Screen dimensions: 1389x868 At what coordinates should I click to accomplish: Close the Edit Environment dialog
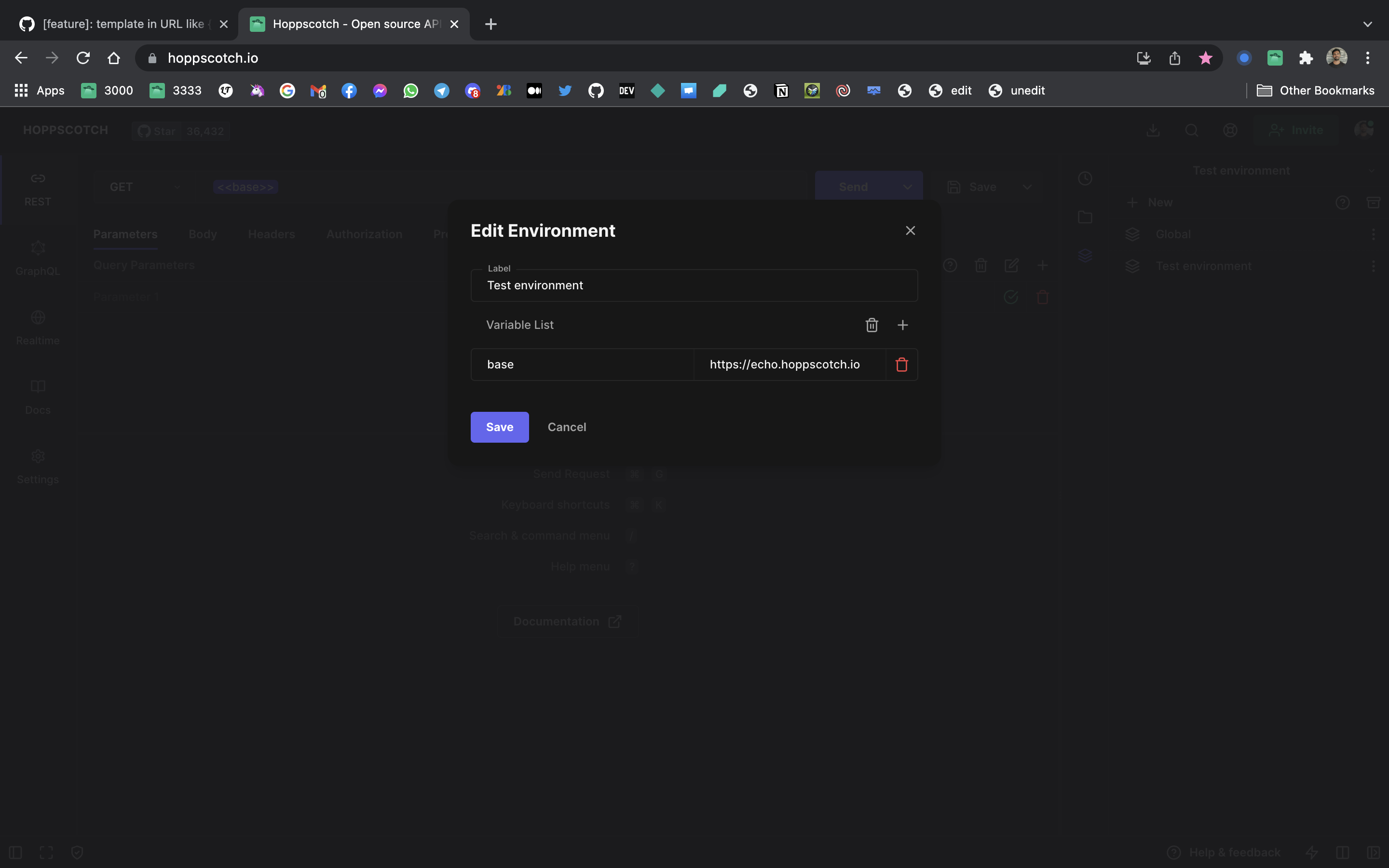910,231
